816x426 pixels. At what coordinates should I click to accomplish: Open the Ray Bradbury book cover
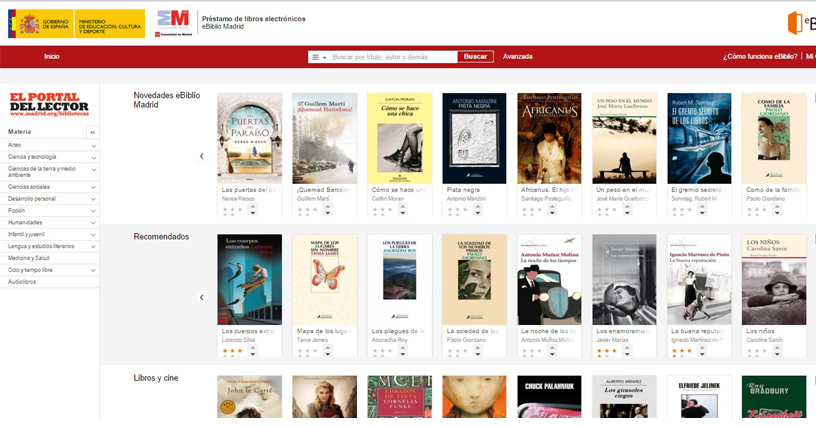pos(774,397)
